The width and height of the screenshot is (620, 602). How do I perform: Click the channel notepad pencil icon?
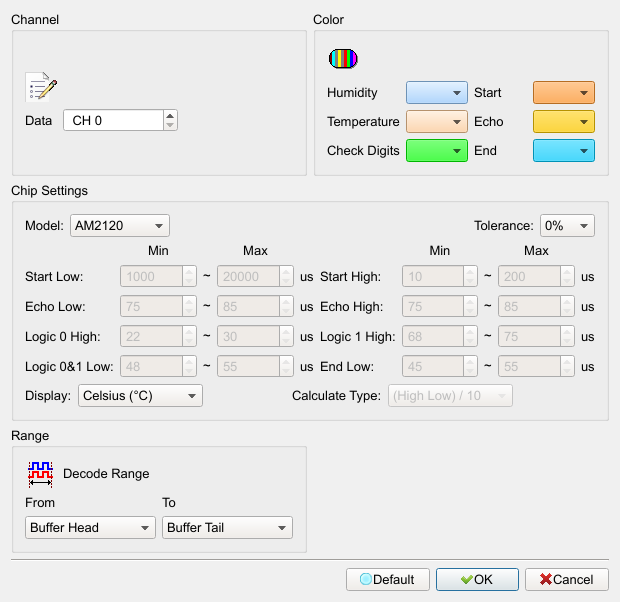click(41, 87)
